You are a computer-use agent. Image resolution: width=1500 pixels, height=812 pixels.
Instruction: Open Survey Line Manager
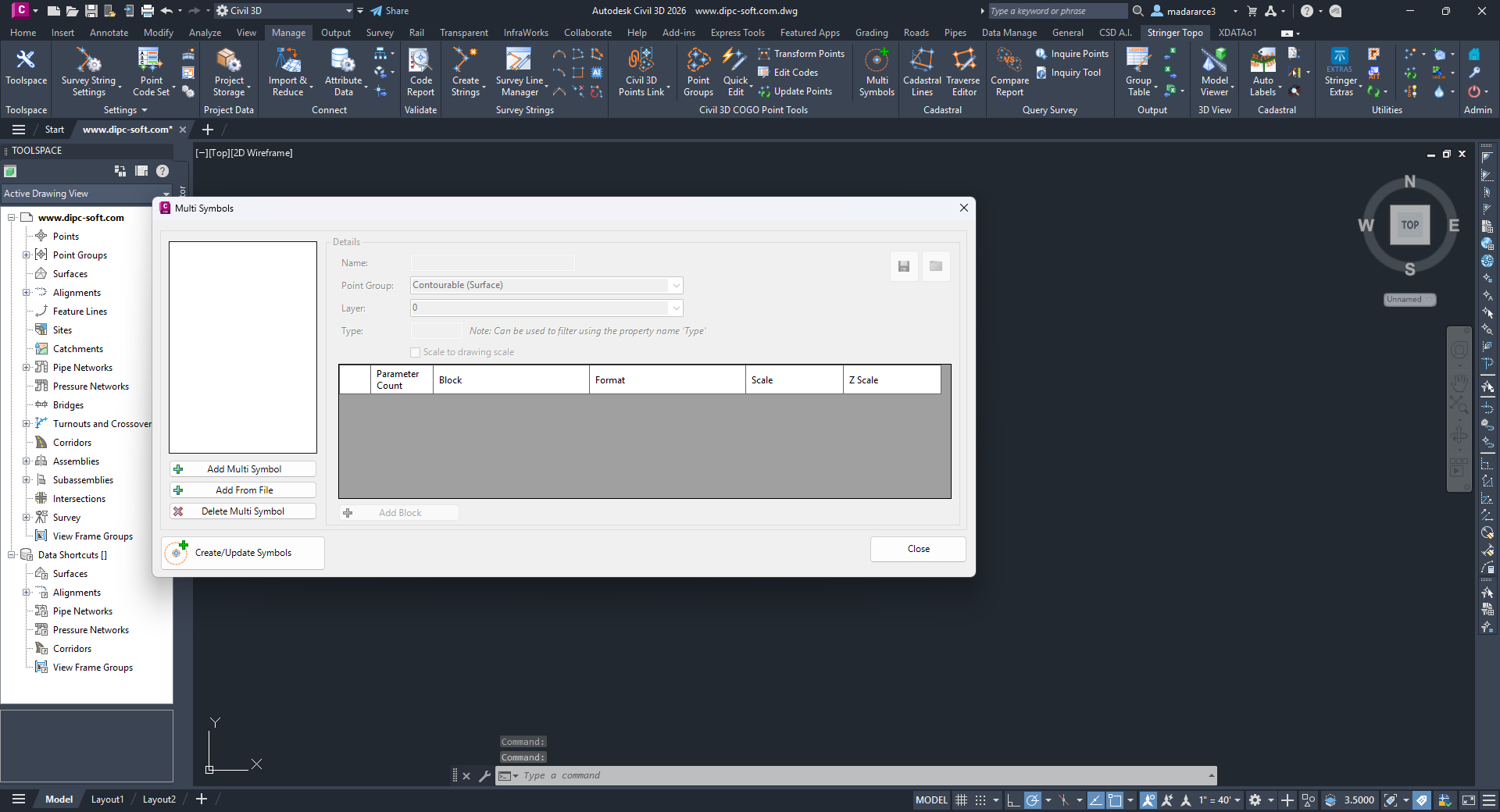point(520,72)
